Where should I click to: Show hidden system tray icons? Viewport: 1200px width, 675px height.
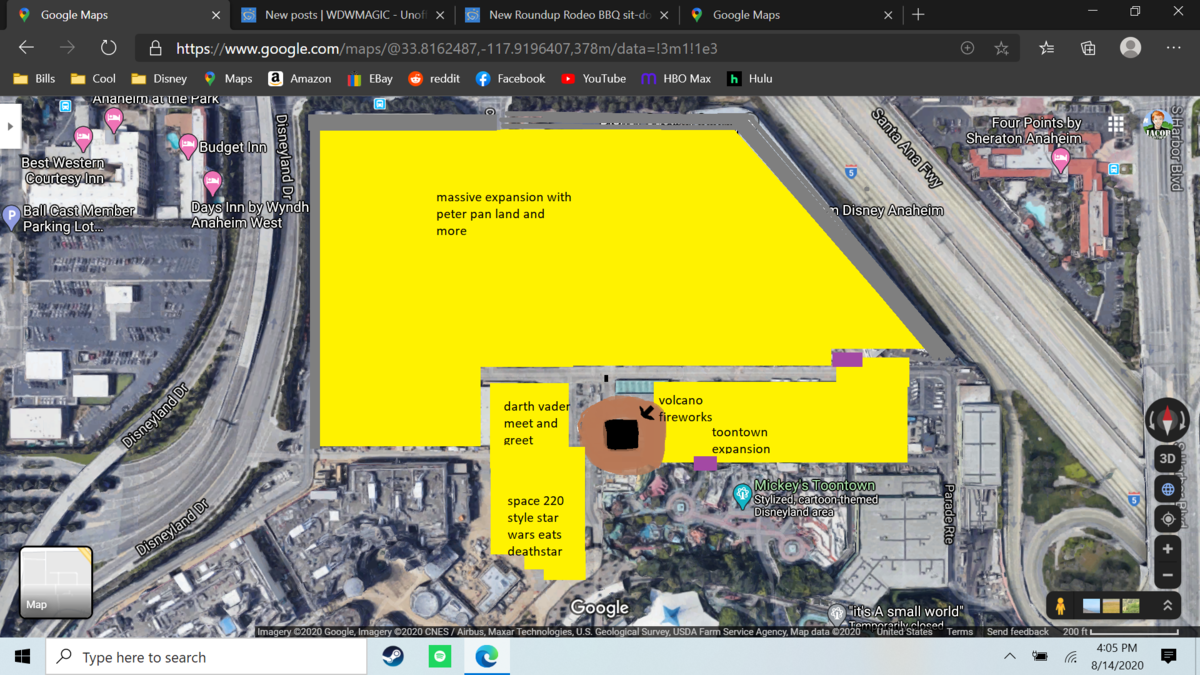(1010, 657)
